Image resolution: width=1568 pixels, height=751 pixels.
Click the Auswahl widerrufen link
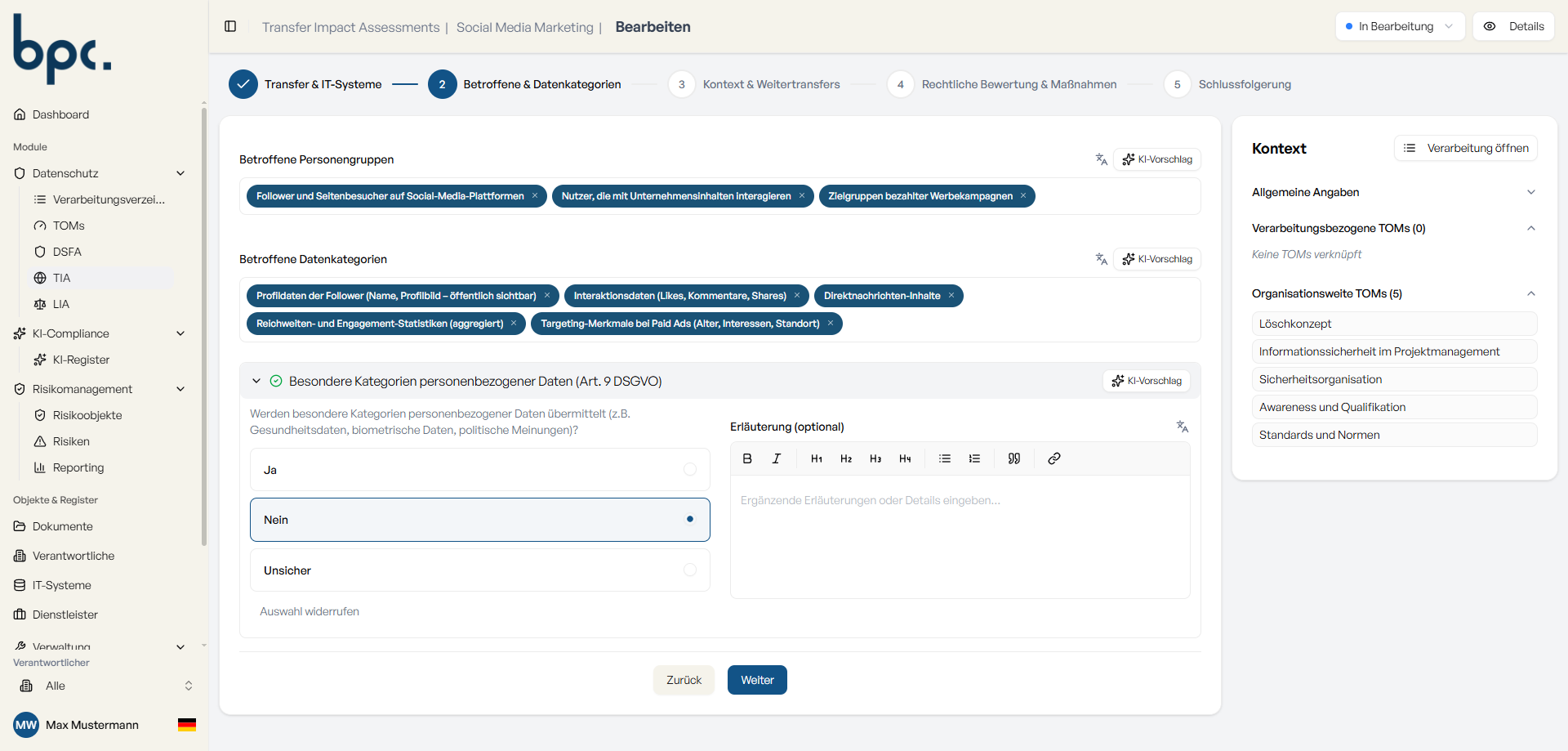click(x=310, y=611)
